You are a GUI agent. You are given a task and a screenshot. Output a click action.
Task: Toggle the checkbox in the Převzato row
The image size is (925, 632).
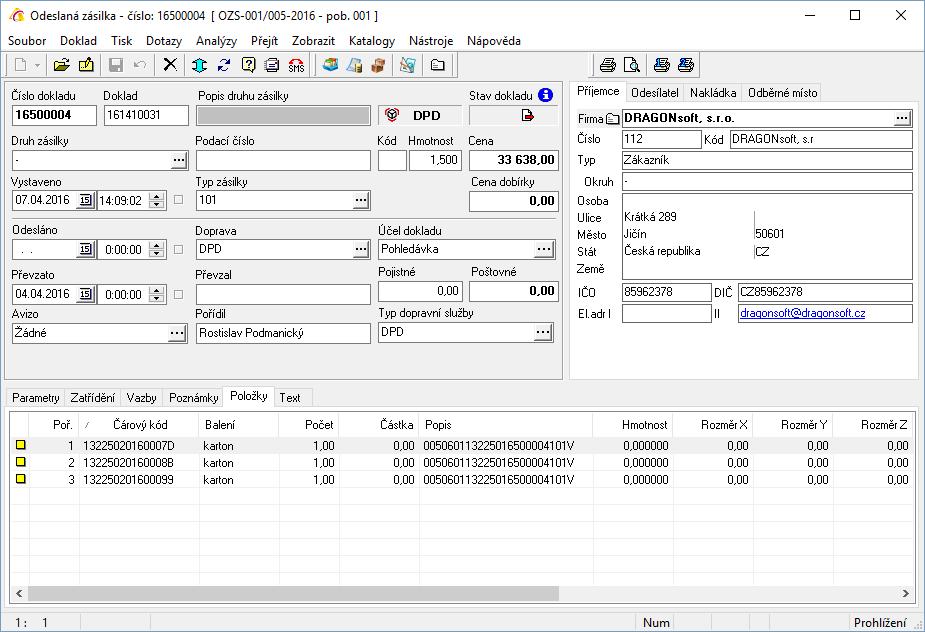click(x=179, y=294)
